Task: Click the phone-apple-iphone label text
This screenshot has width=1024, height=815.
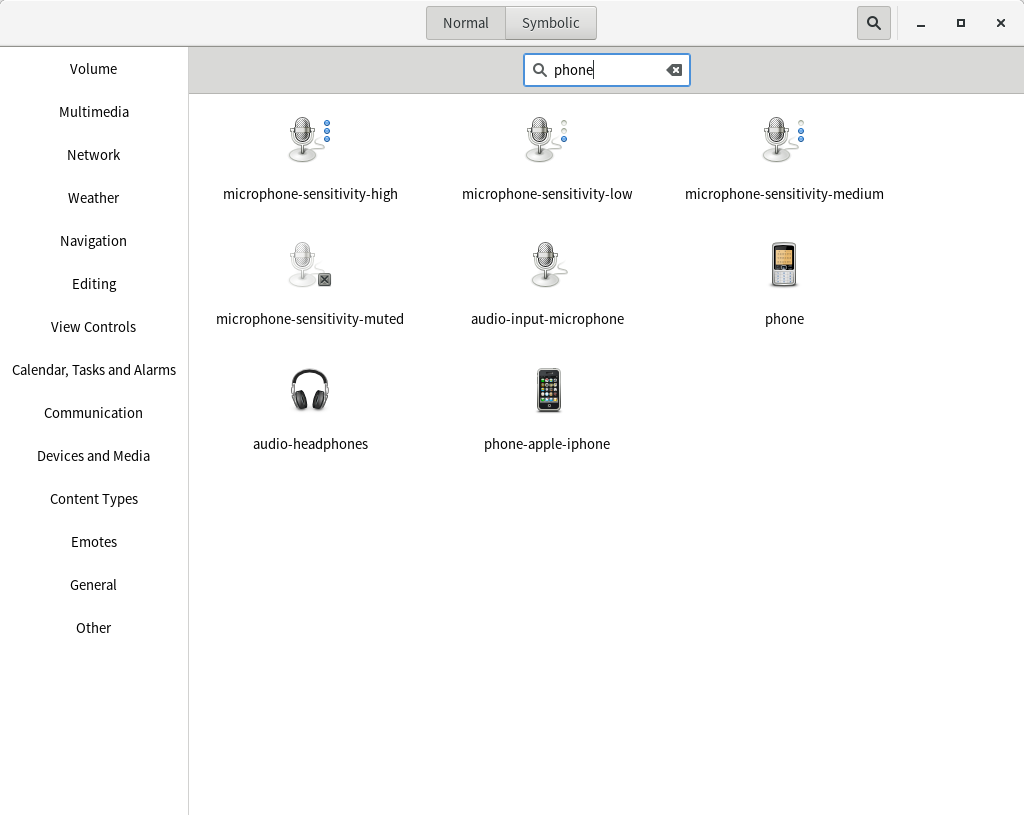Action: coord(547,445)
